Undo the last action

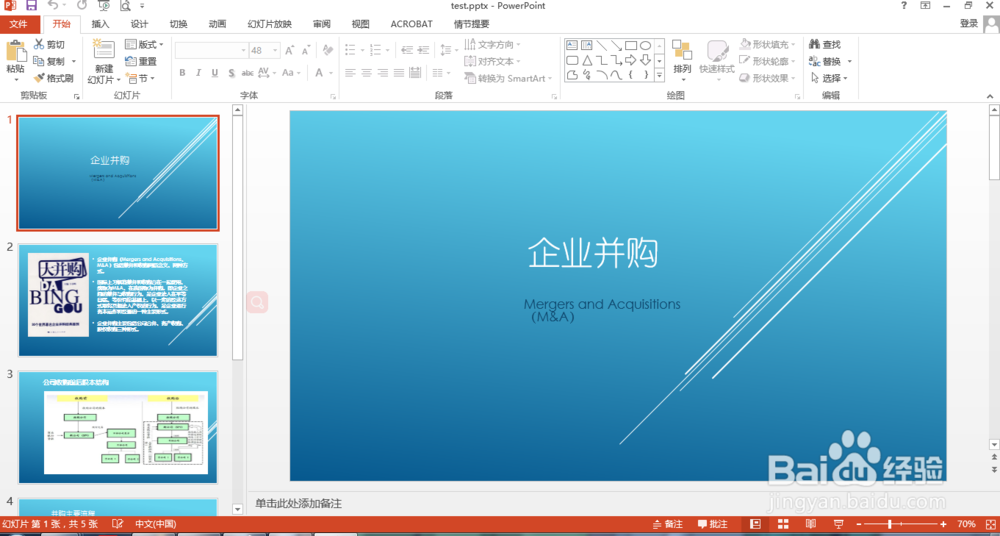(x=52, y=6)
